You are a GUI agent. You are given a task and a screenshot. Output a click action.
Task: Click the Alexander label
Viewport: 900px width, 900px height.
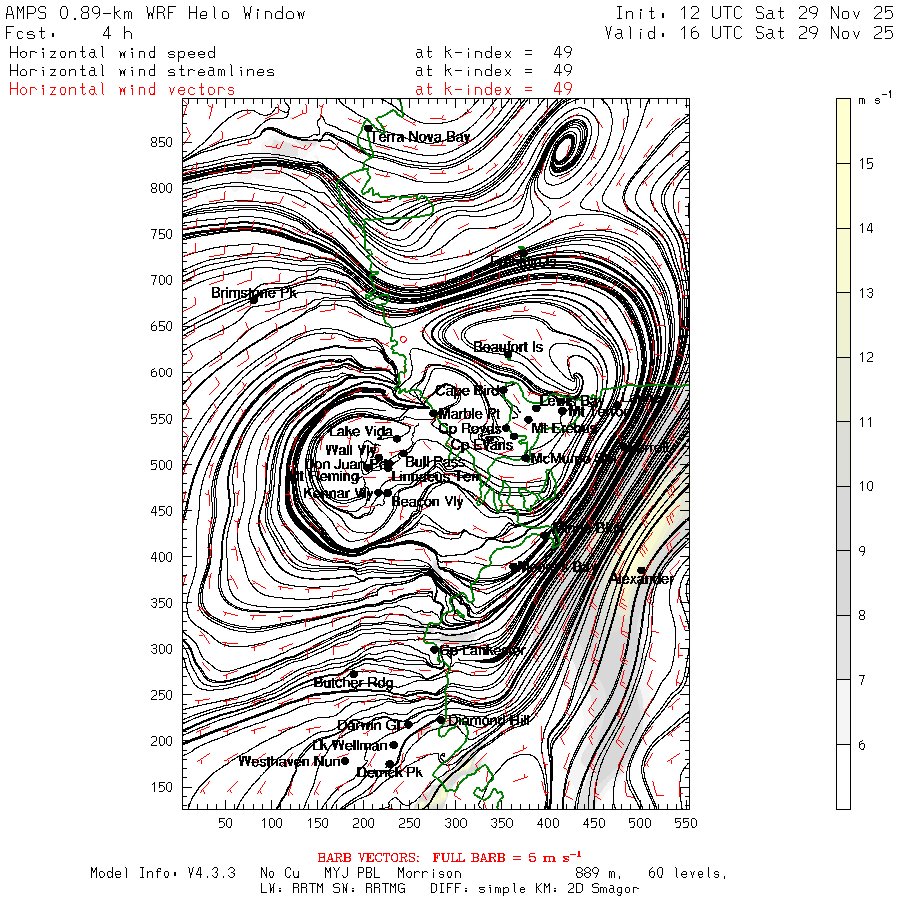coord(642,579)
